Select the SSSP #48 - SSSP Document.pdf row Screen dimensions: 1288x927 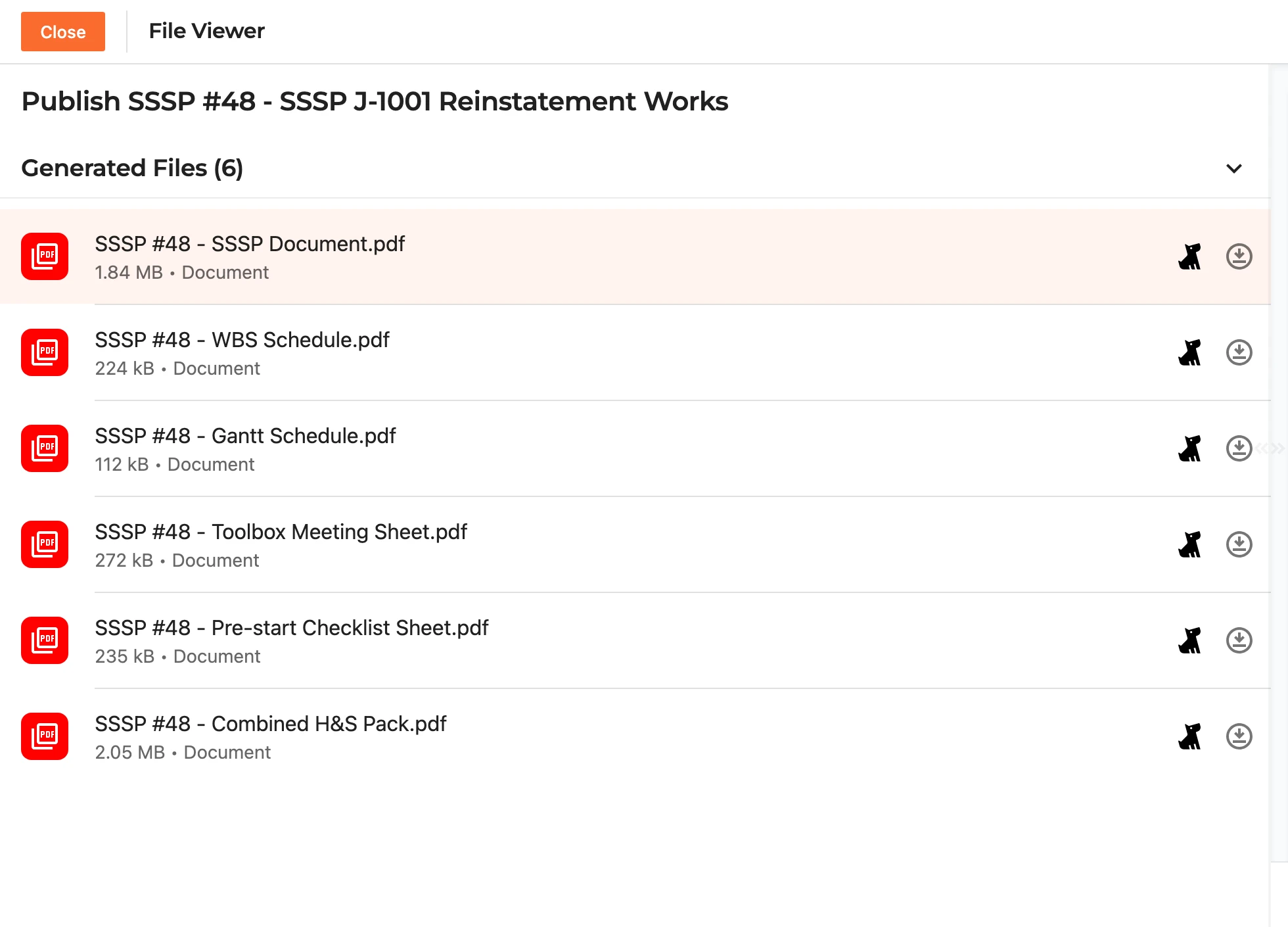[x=635, y=256]
